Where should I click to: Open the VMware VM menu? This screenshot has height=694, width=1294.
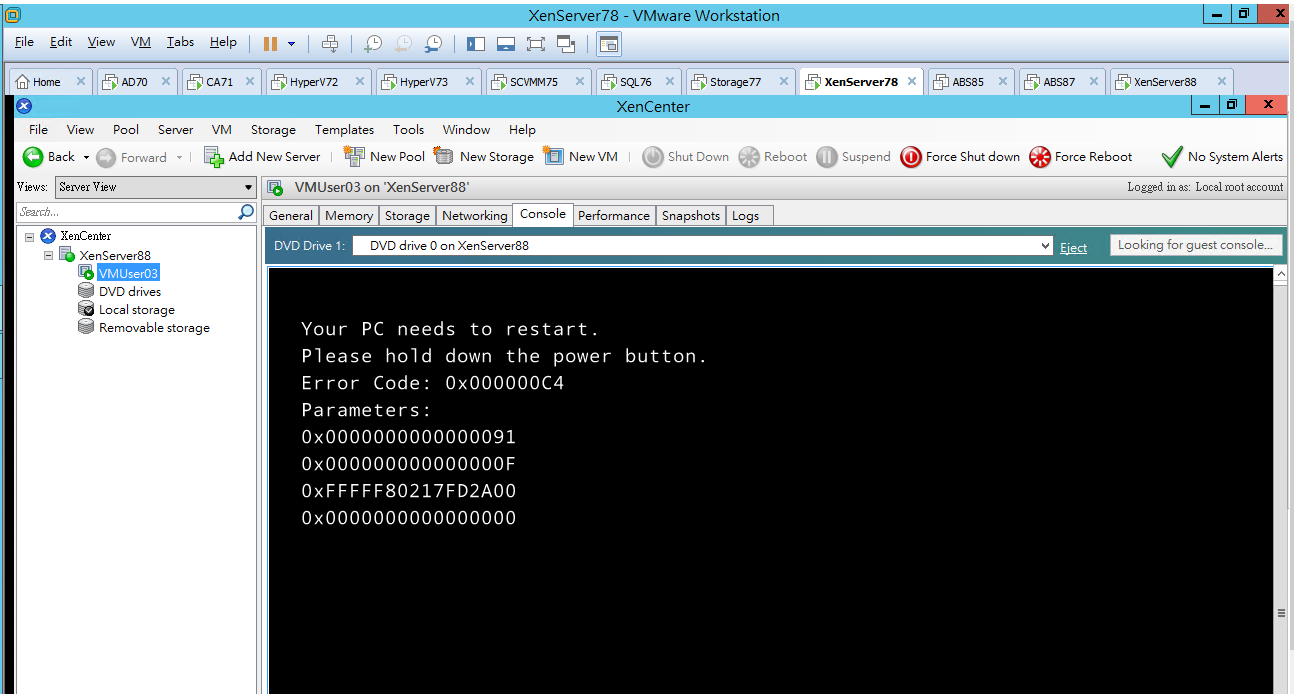[x=141, y=42]
